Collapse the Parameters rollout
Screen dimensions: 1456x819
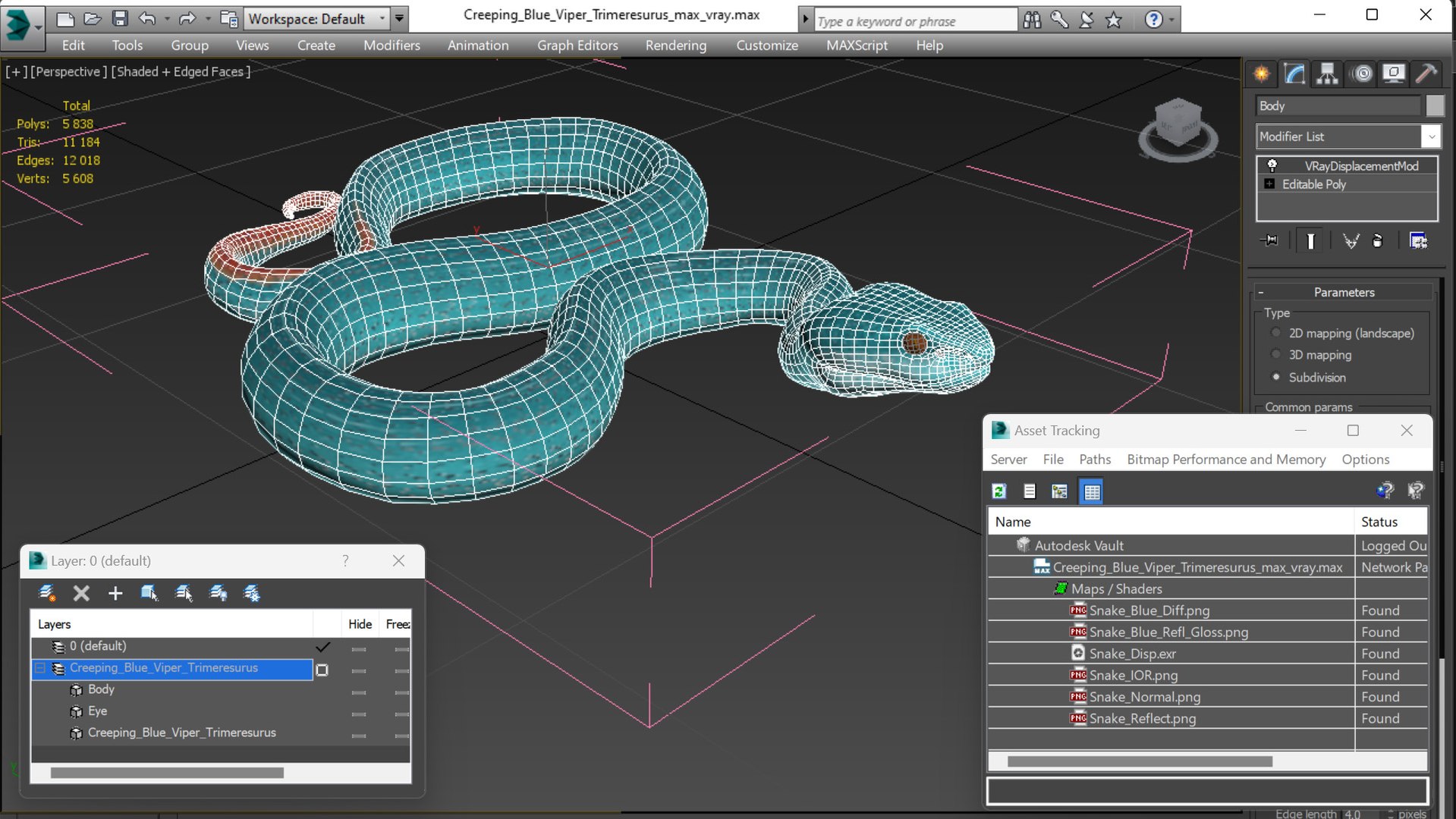click(1342, 292)
